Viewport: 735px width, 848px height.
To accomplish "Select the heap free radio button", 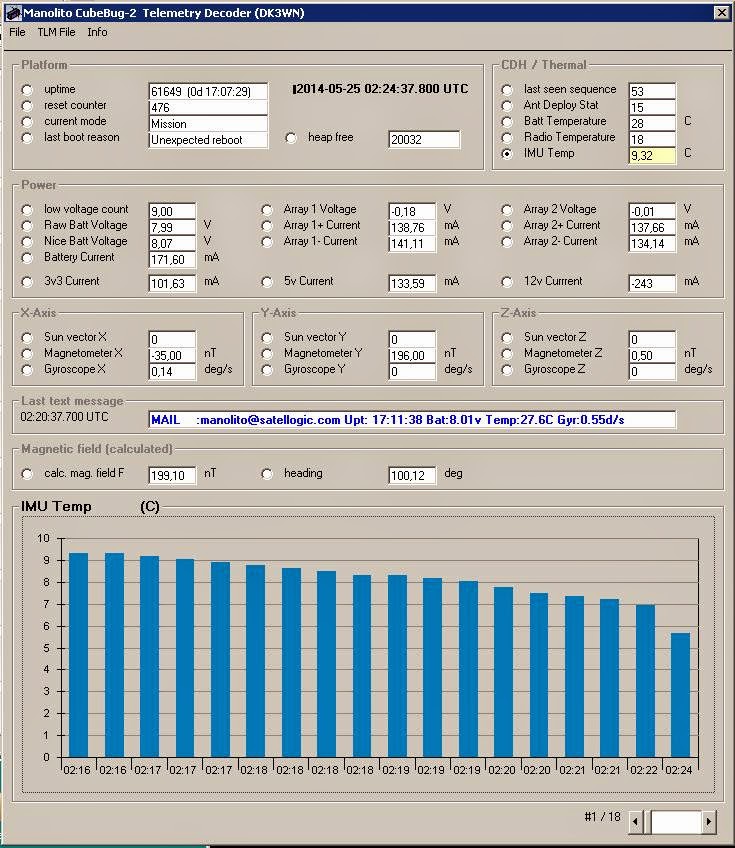I will point(291,138).
